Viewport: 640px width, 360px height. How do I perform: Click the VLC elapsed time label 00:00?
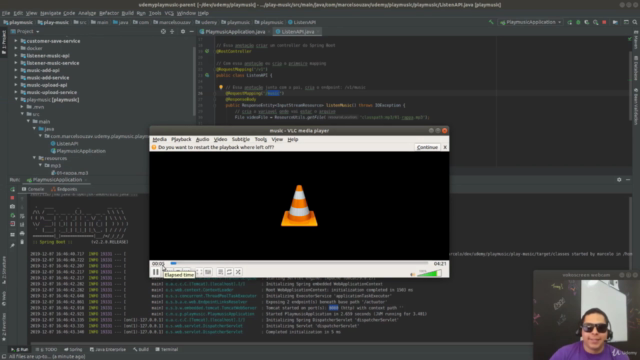point(158,264)
